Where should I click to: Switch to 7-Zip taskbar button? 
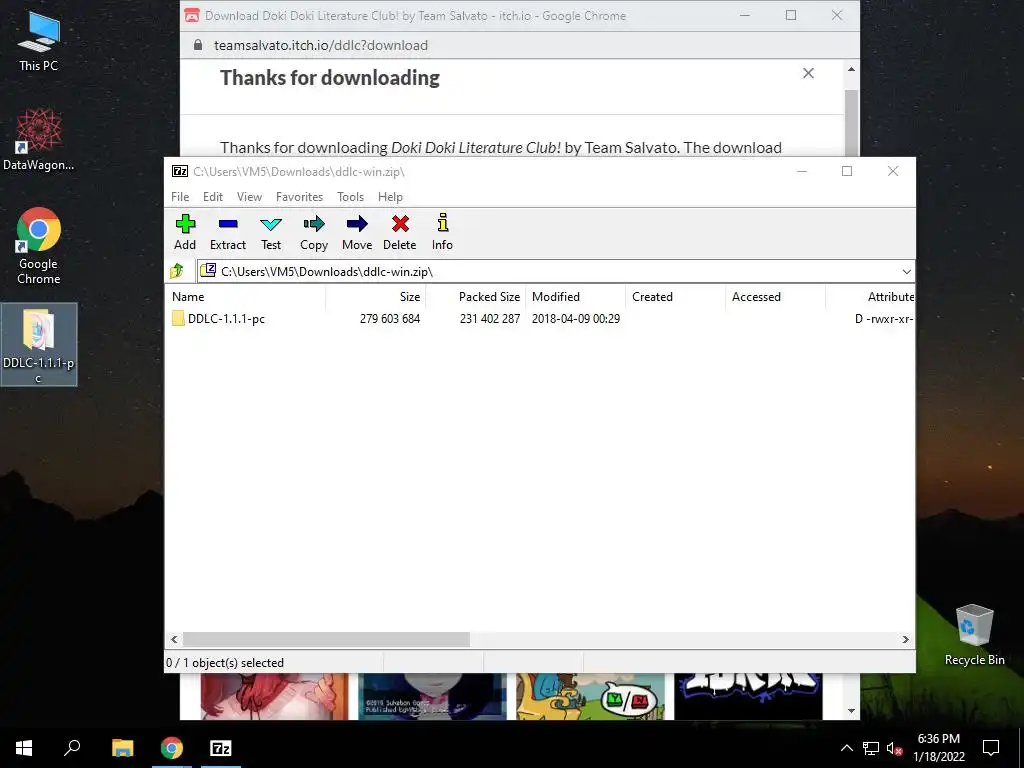(221, 748)
